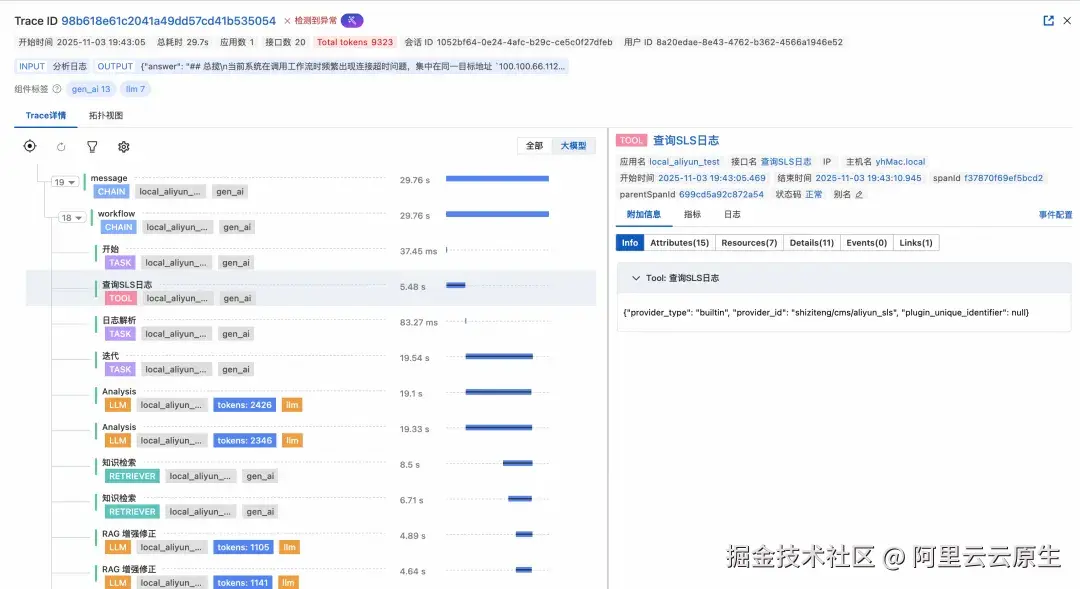Click the 查询SLS日志 span duration bar
Screen dimensions: 1080x589
coord(457,286)
